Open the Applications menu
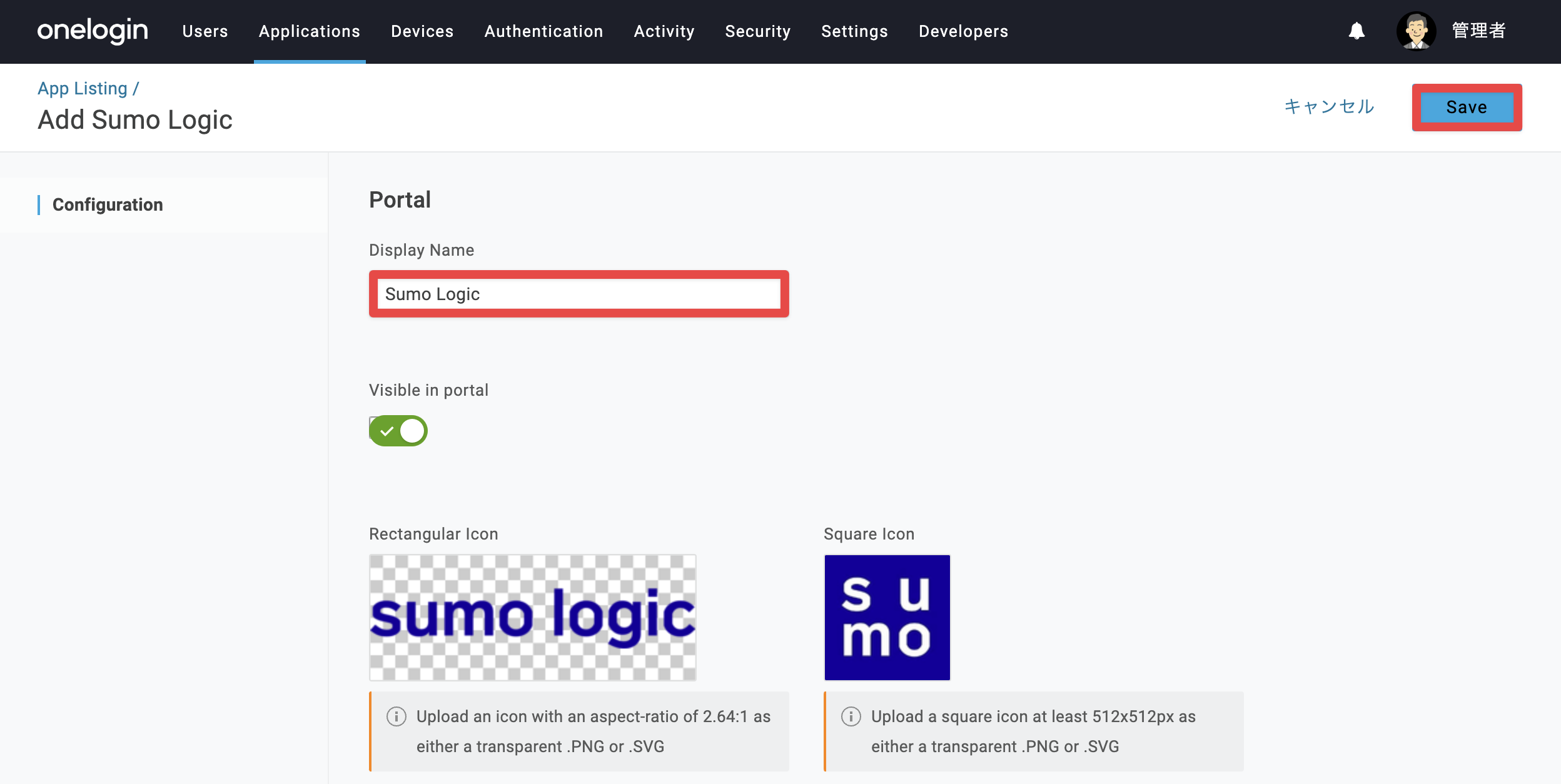The image size is (1561, 784). (x=310, y=31)
